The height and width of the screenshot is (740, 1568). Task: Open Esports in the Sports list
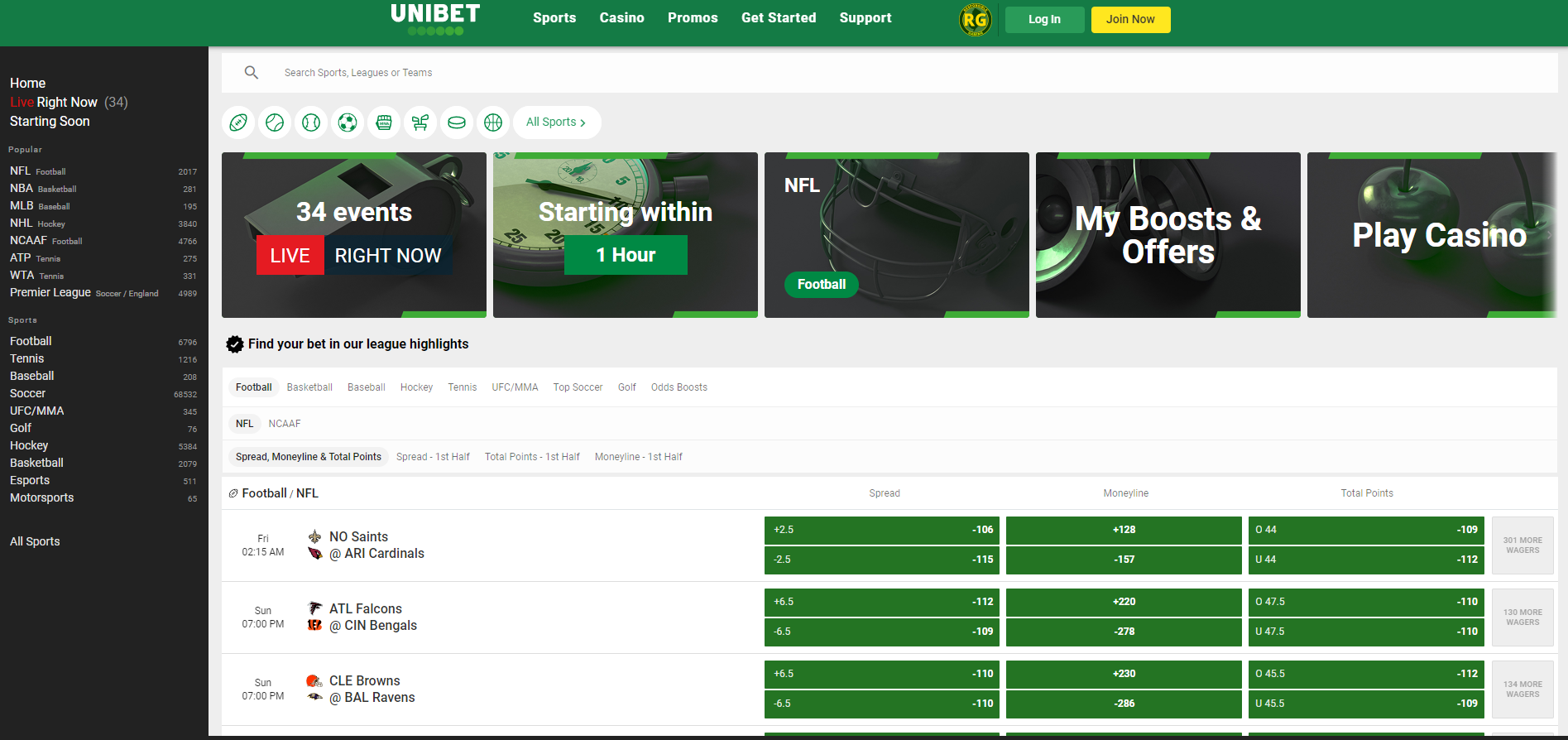(103, 480)
